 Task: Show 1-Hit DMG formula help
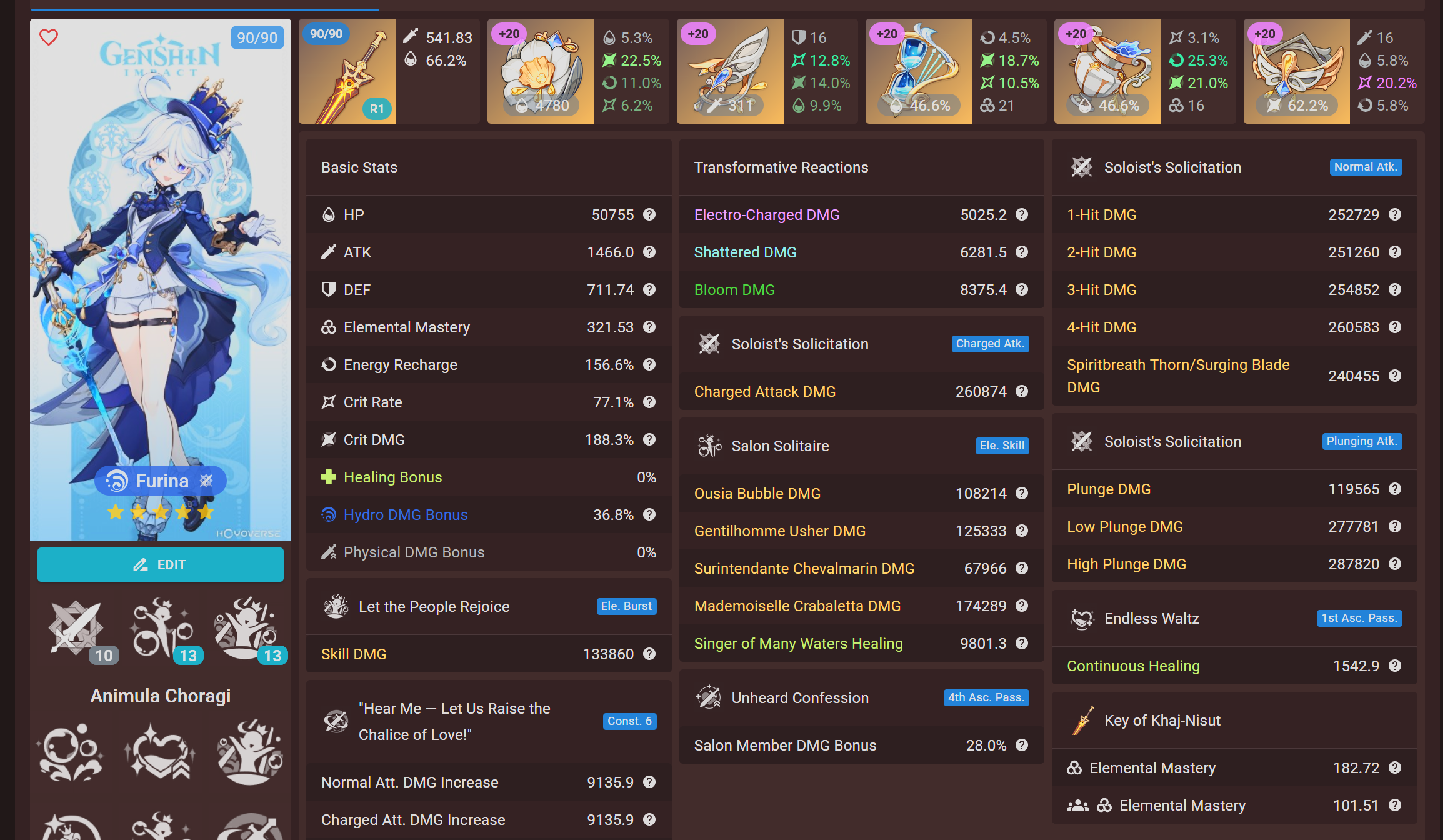1395,214
